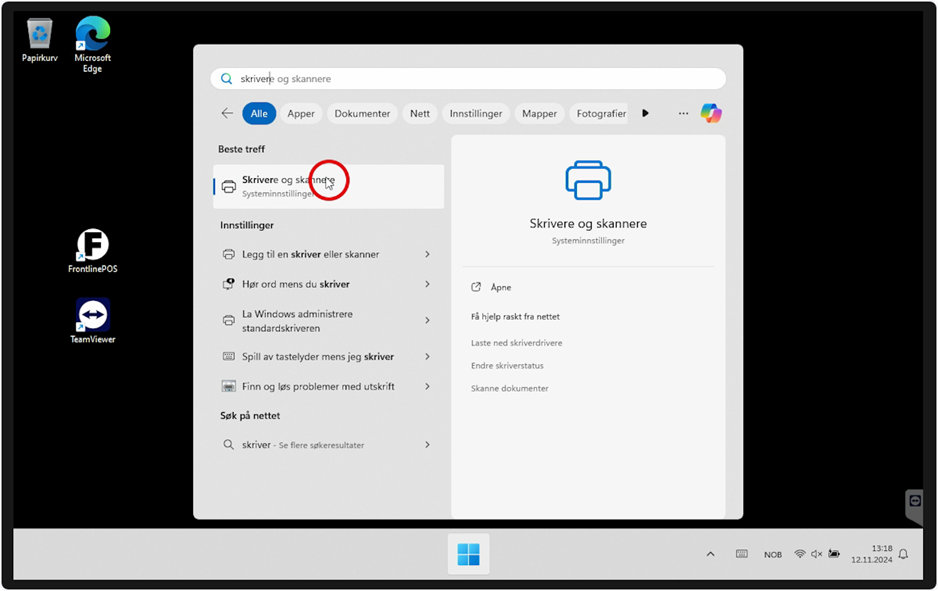Select the Nett filter tab
938x591 pixels.
pos(420,113)
